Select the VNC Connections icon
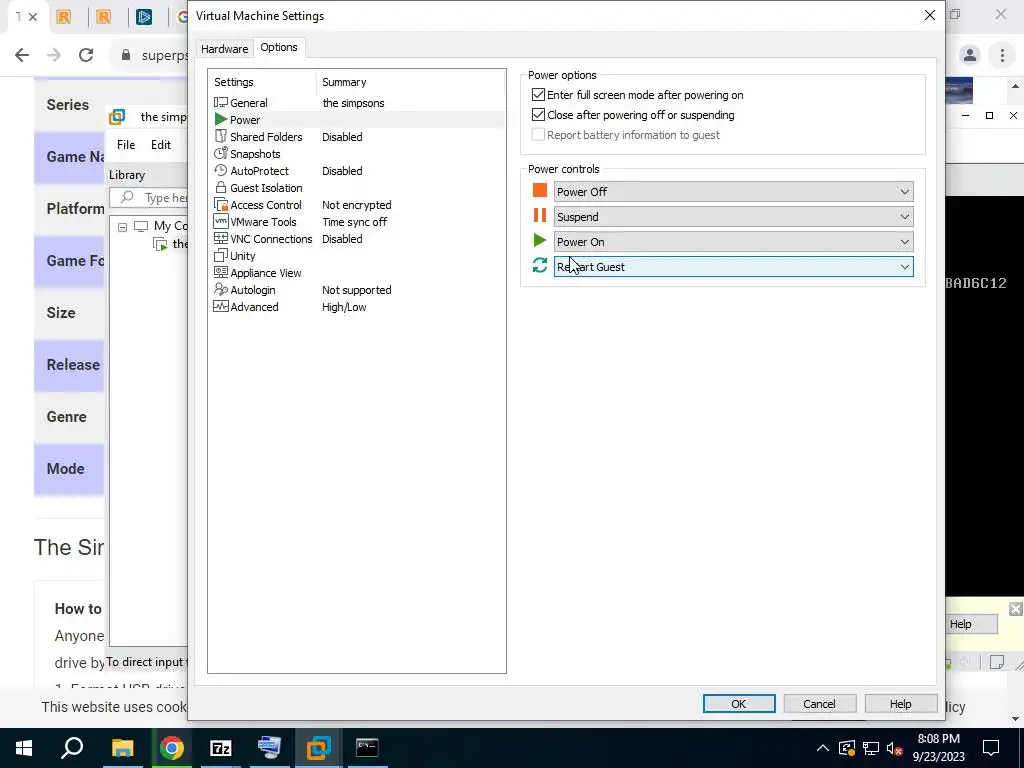 (x=221, y=238)
